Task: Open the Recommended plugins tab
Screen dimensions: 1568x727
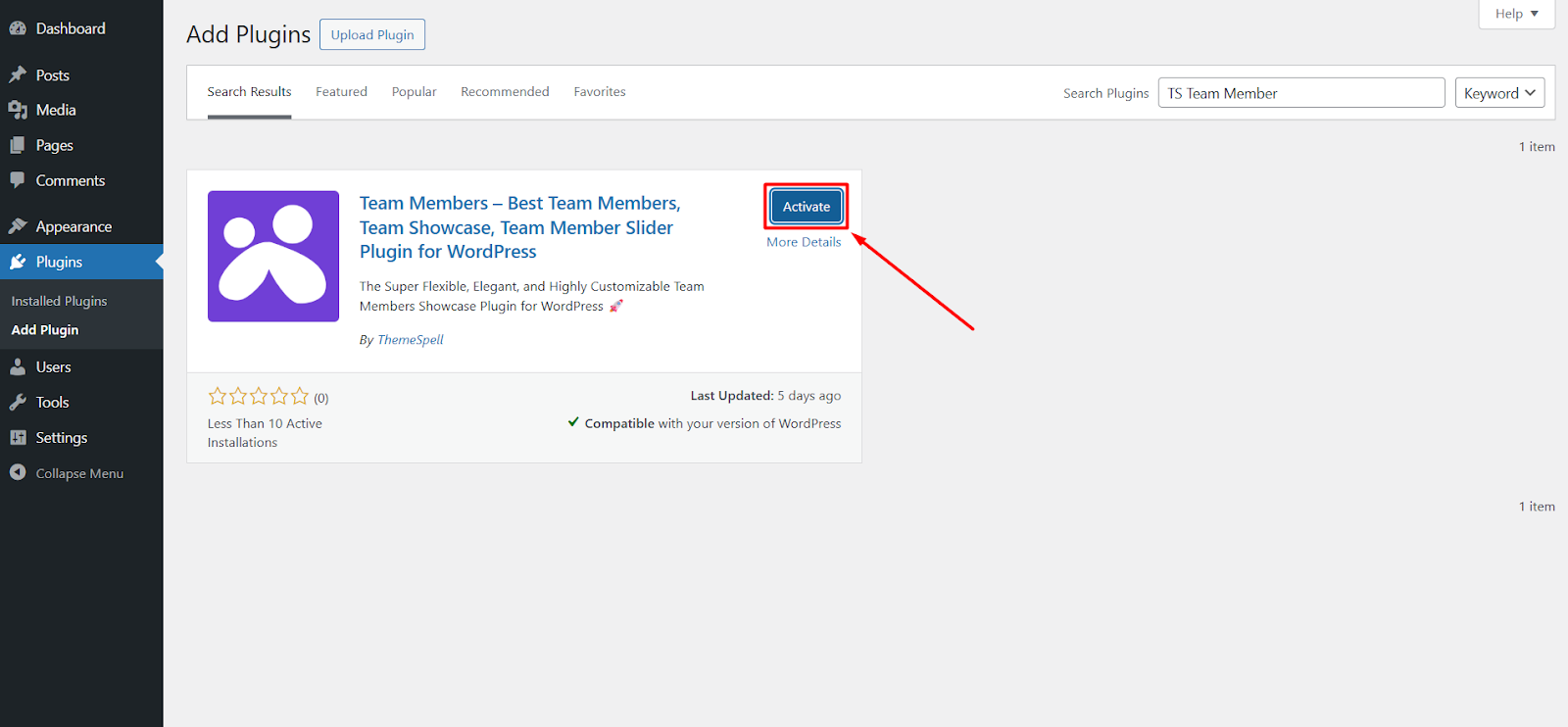Action: (505, 92)
